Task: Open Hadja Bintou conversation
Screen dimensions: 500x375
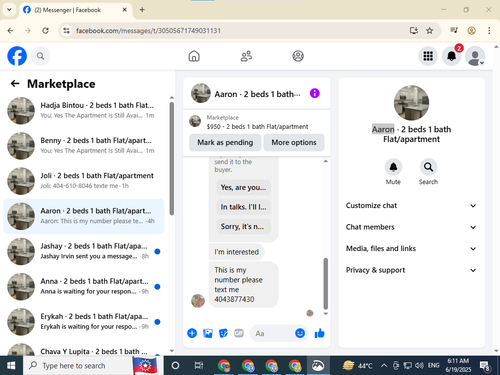Action: [x=83, y=110]
